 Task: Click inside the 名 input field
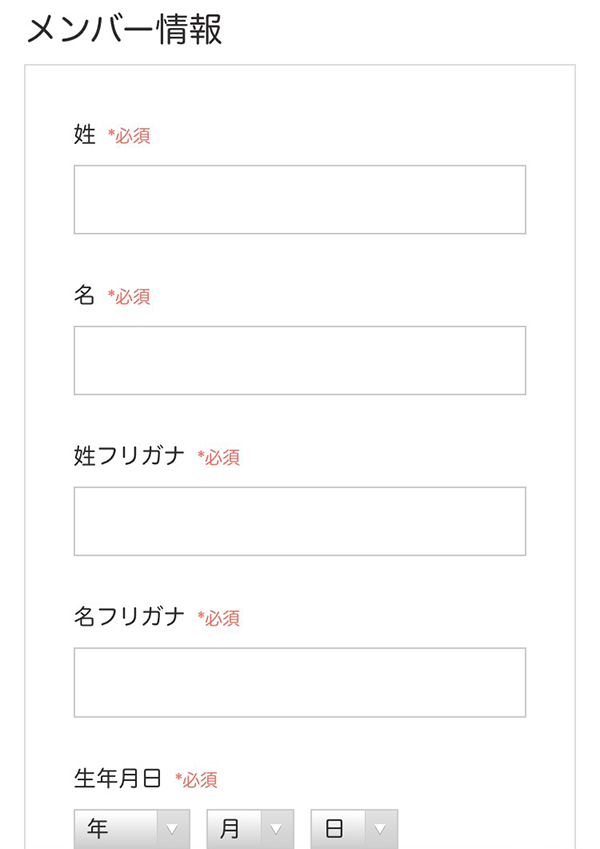[298, 360]
